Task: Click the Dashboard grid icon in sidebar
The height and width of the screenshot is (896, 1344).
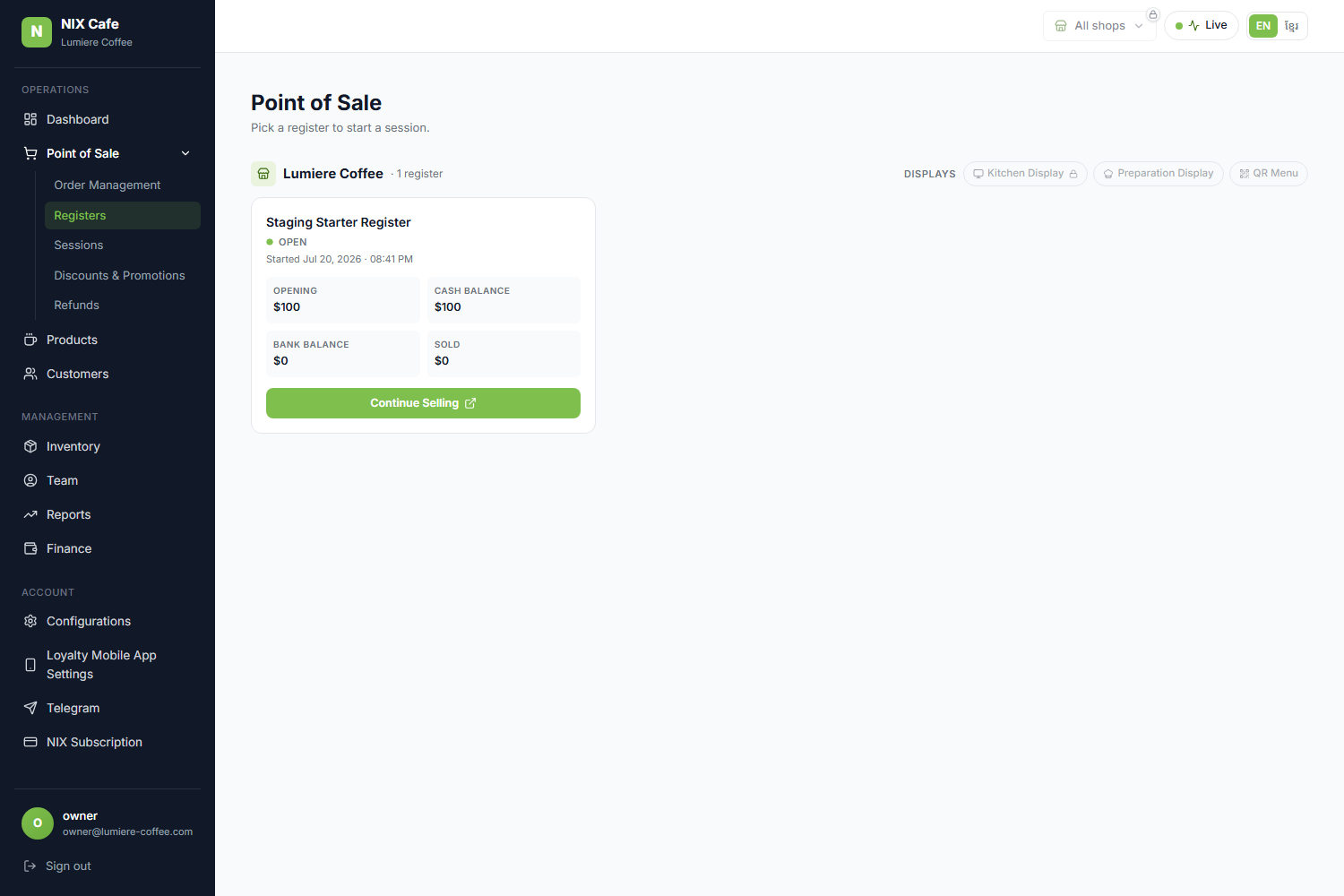Action: coord(30,119)
